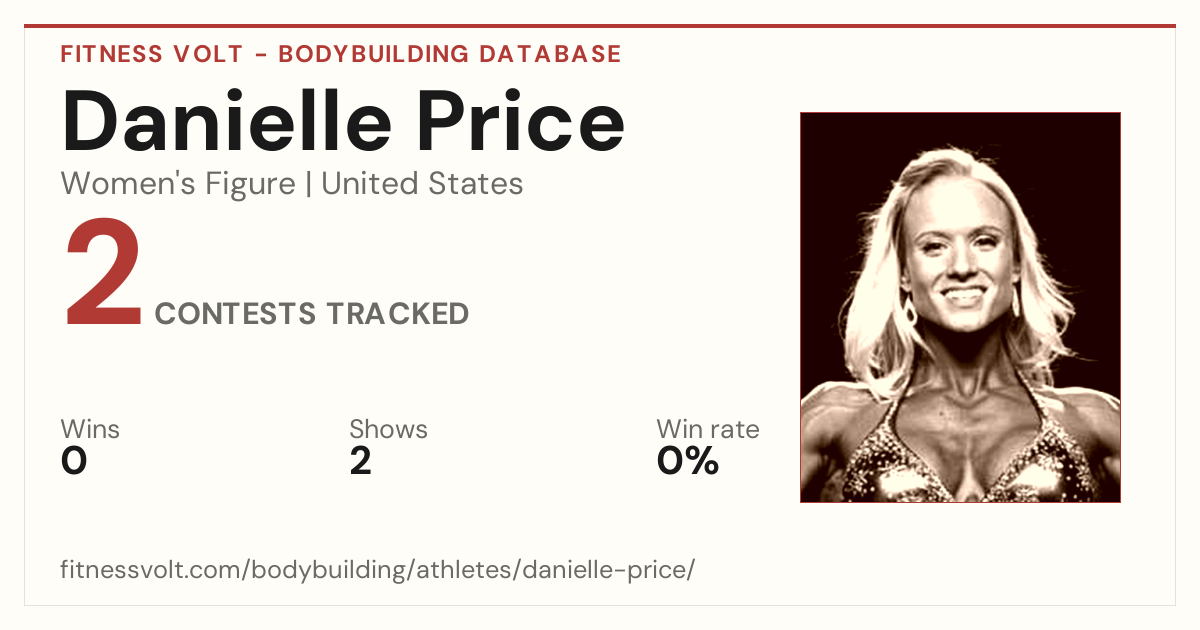The width and height of the screenshot is (1200, 630).
Task: Click the Wins value of 0
Action: (x=74, y=461)
